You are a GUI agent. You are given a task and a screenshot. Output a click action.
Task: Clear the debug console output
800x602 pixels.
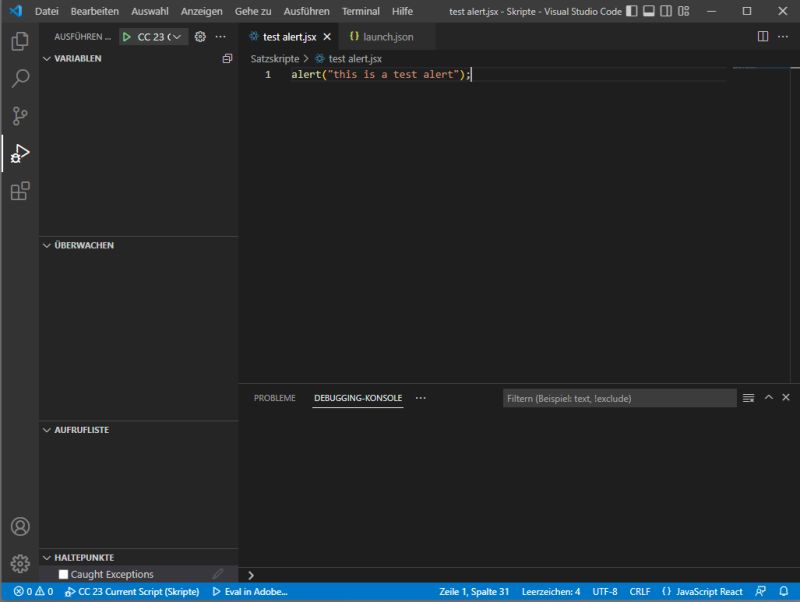(748, 398)
